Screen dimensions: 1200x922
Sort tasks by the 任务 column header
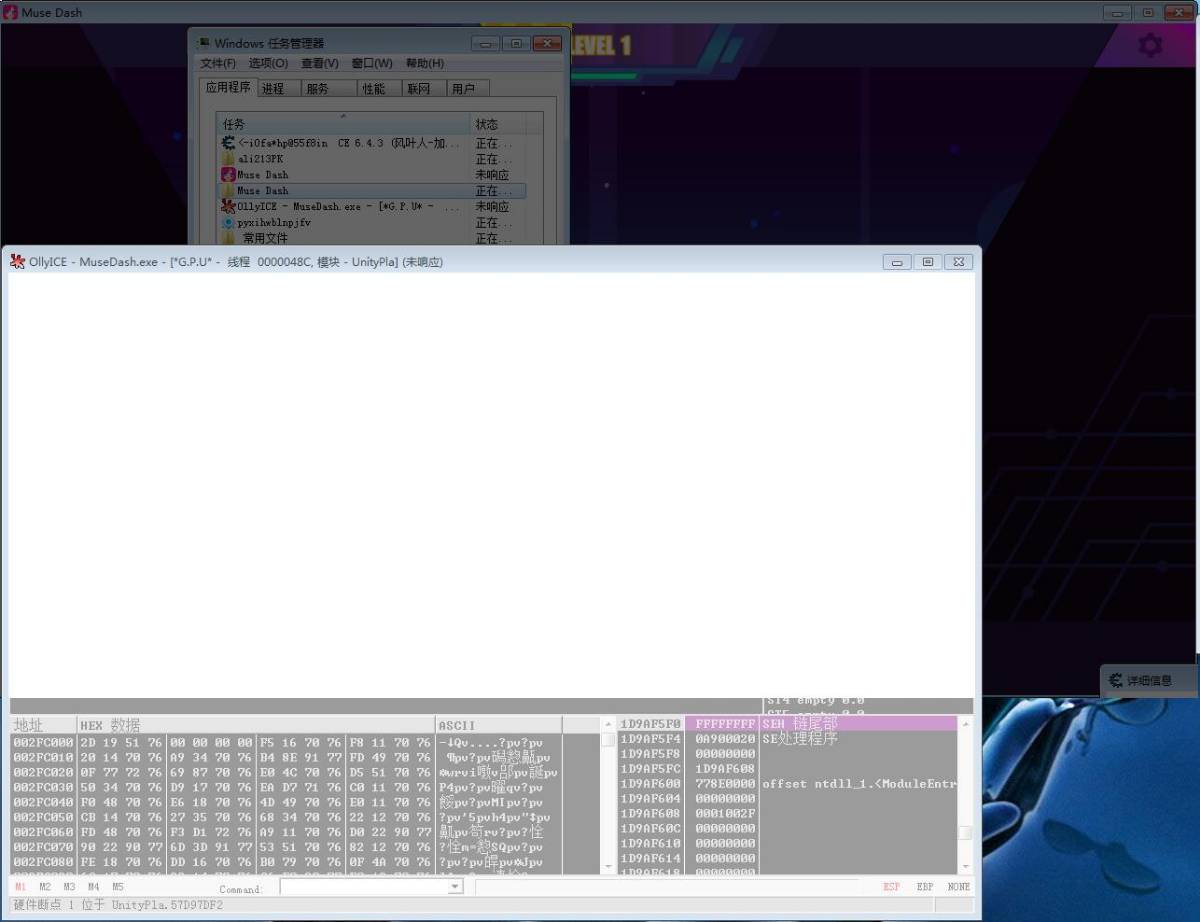tap(344, 124)
